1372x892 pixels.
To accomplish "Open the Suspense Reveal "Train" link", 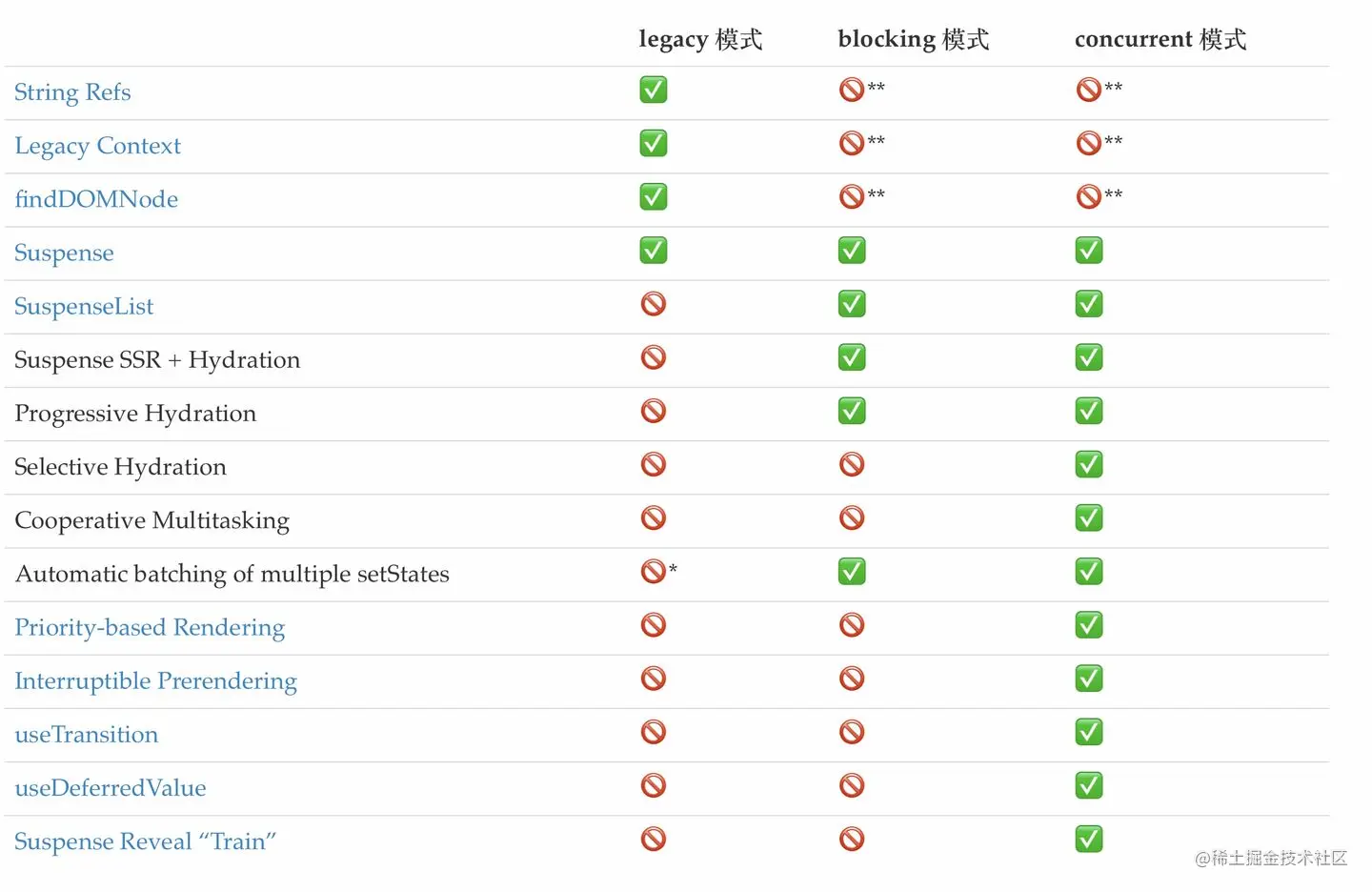I will [x=145, y=841].
